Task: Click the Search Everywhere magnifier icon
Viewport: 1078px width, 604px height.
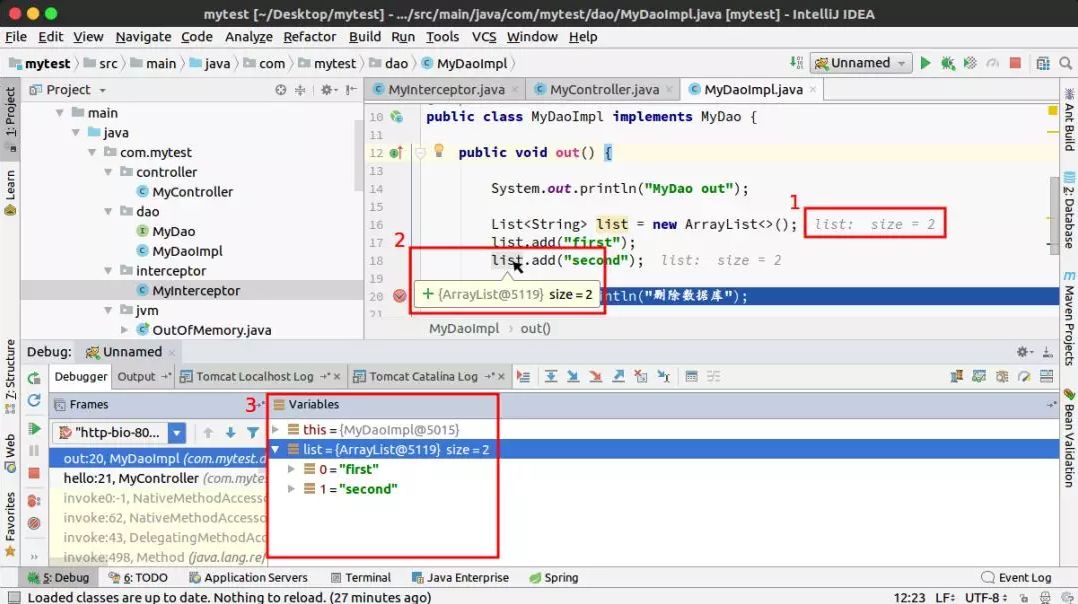Action: pos(1066,62)
